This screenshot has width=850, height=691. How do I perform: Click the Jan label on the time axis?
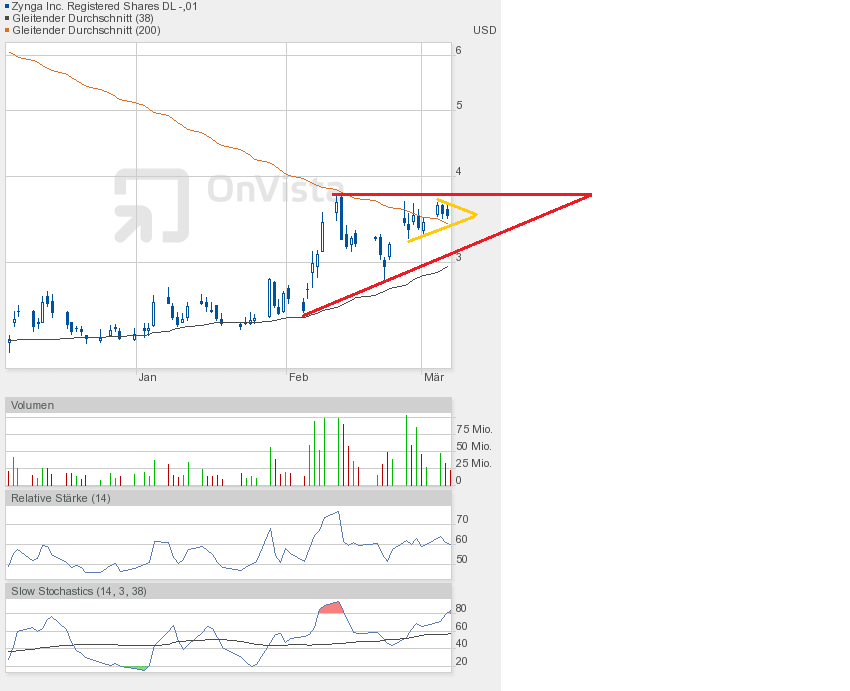point(147,377)
